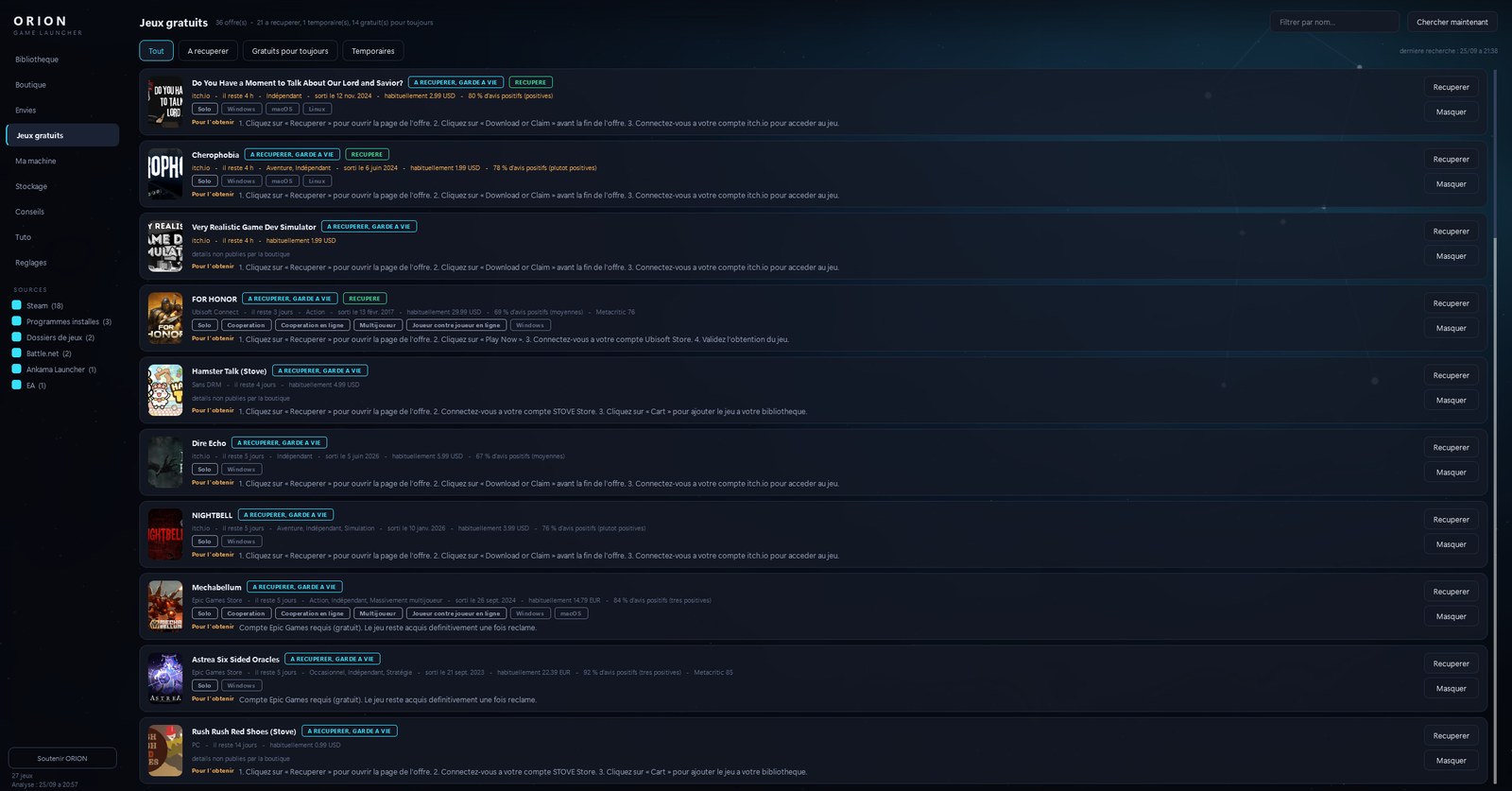The width and height of the screenshot is (1512, 791).
Task: Go to Boutique in the sidebar
Action: tap(62, 85)
